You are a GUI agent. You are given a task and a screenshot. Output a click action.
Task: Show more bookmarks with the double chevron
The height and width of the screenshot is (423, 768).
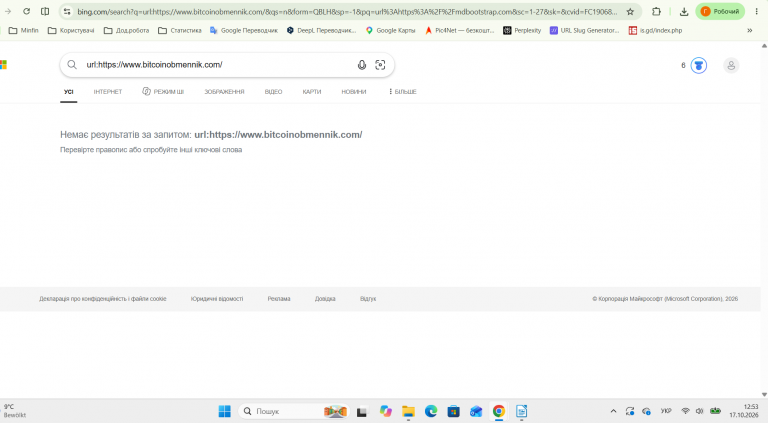point(749,30)
